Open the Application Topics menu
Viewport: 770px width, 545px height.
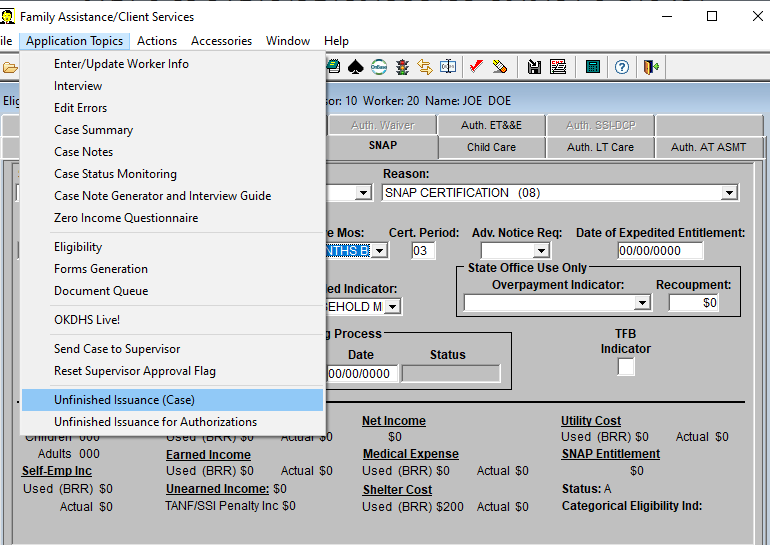coord(74,41)
